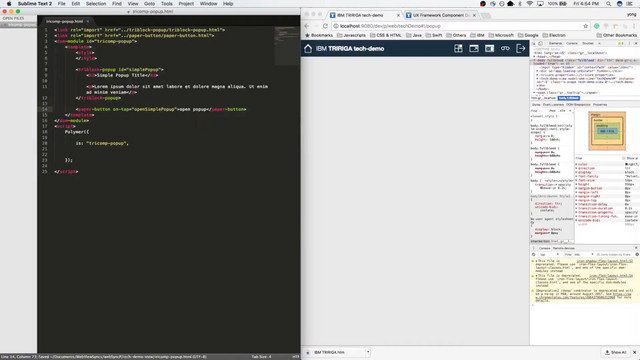Open the Tools menu in Sublime Text
The width and height of the screenshot is (640, 360).
167,4
